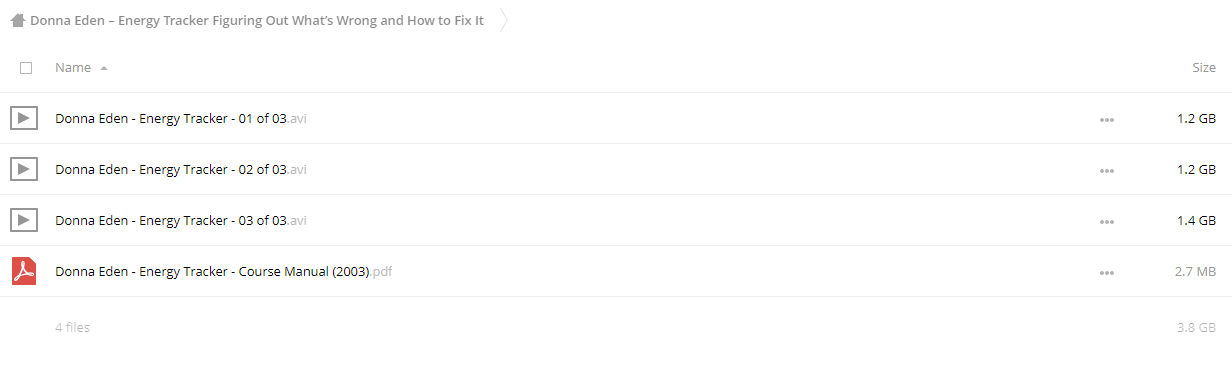The width and height of the screenshot is (1232, 376).
Task: Click the 2.7 MB size of the PDF
Action: pyautogui.click(x=1196, y=271)
